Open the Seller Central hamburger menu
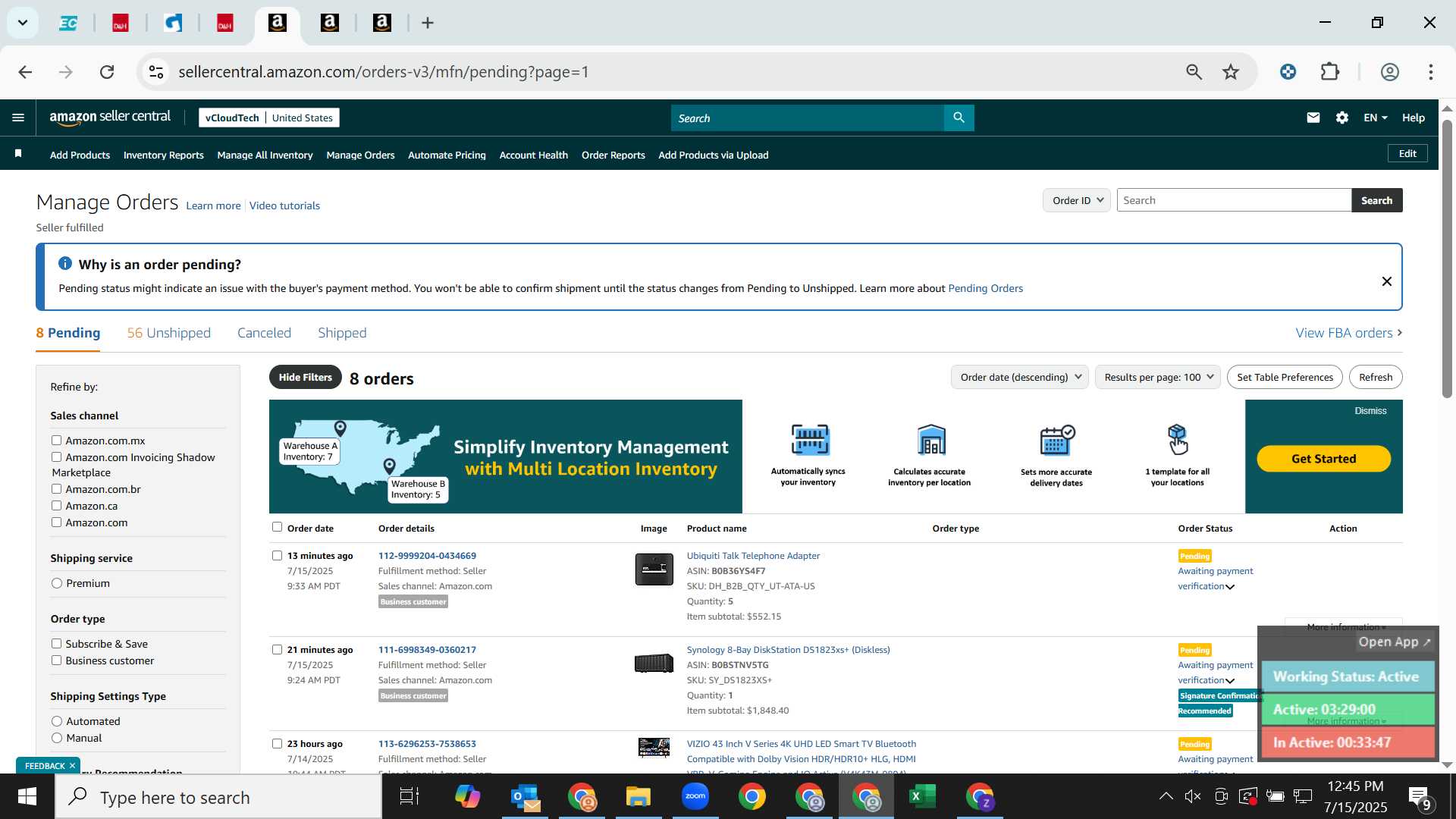The width and height of the screenshot is (1456, 819). pyautogui.click(x=18, y=118)
